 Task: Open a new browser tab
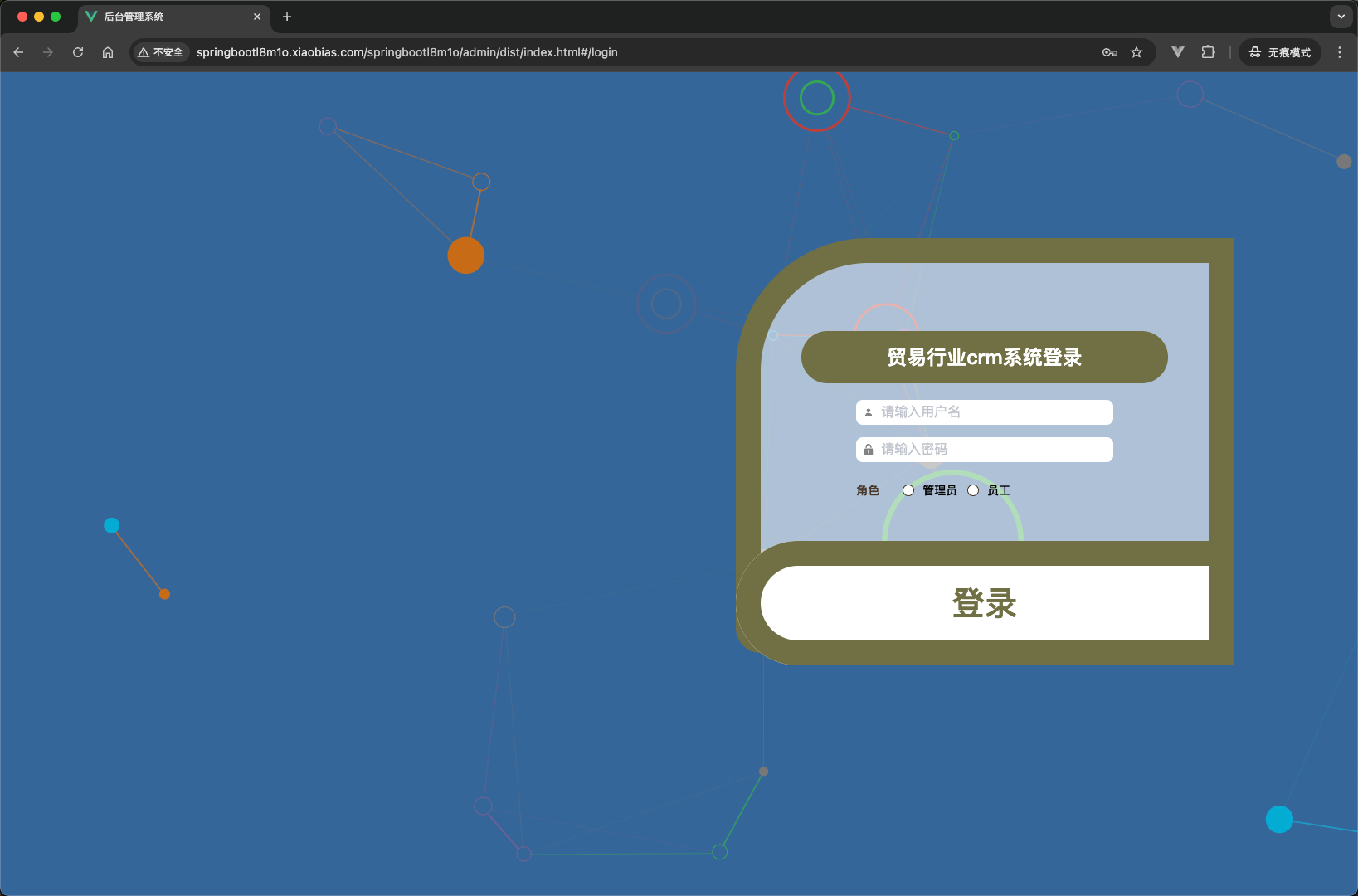pos(287,17)
